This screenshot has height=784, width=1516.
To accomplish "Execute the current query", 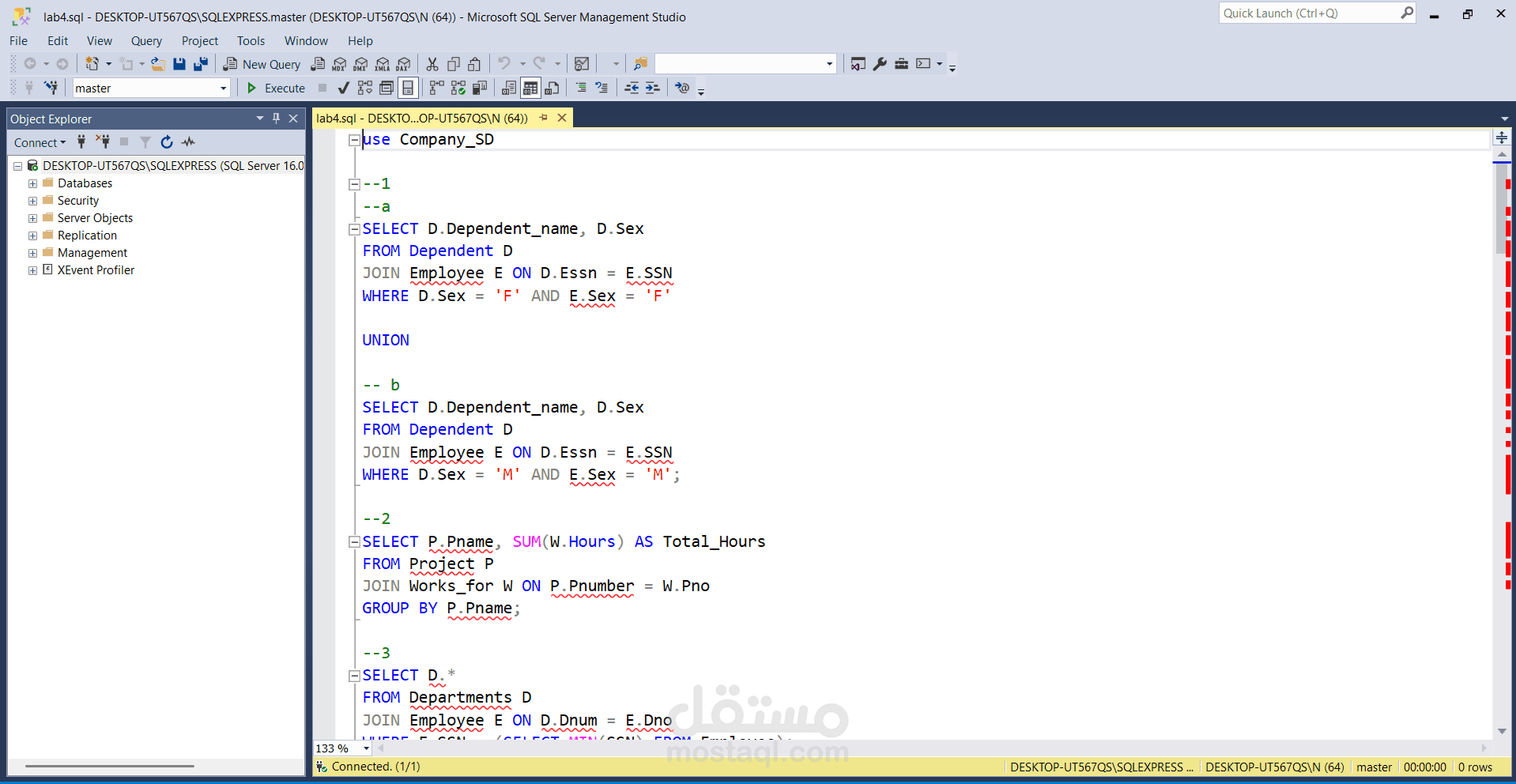I will [x=276, y=88].
